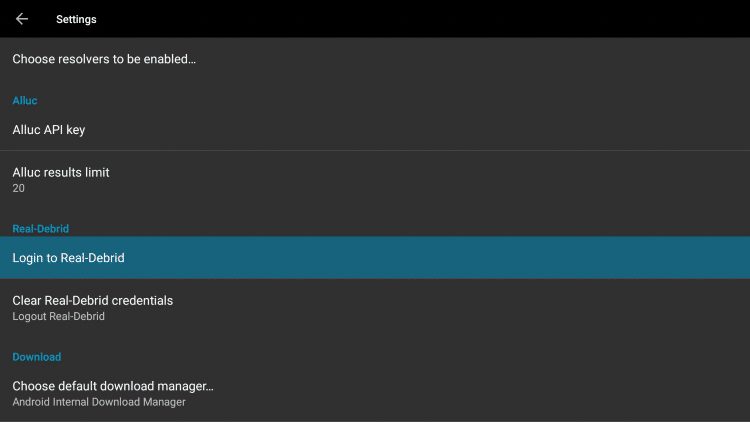
Task: Clear Real-Debrid credentials
Action: click(375, 308)
